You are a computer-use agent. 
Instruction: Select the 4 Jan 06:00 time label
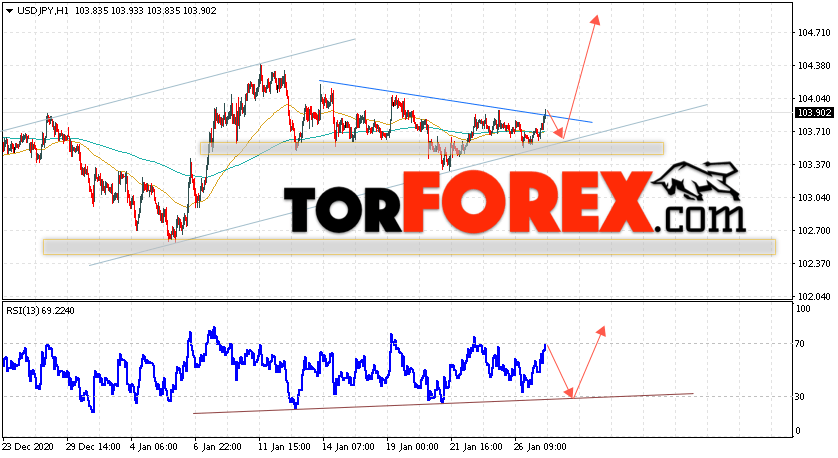(x=154, y=447)
